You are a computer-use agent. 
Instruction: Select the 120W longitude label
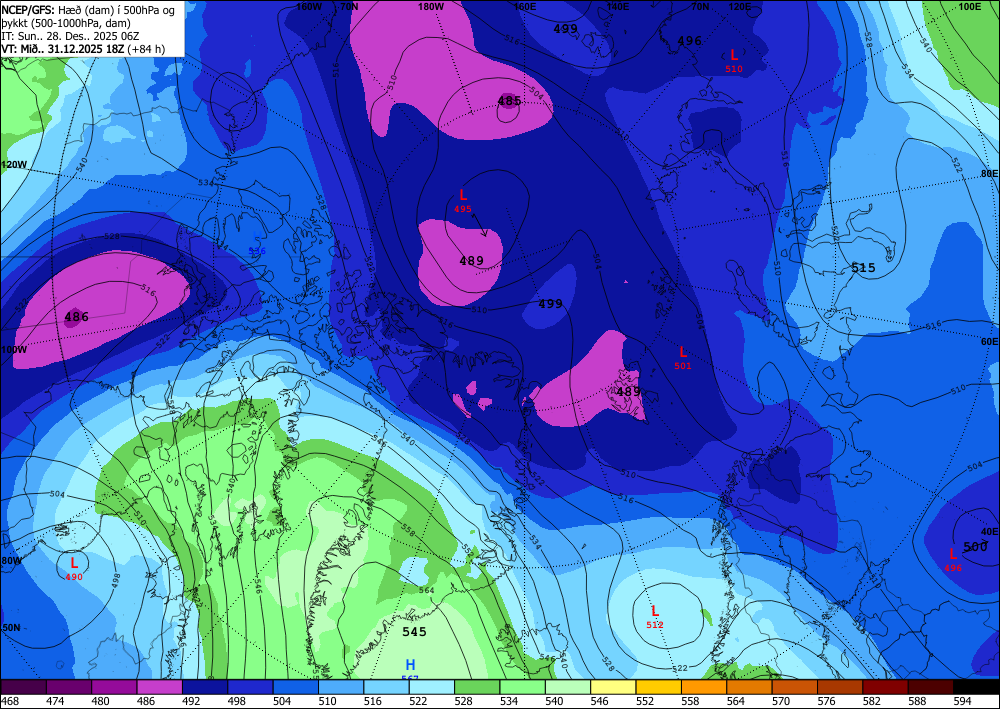coord(14,164)
